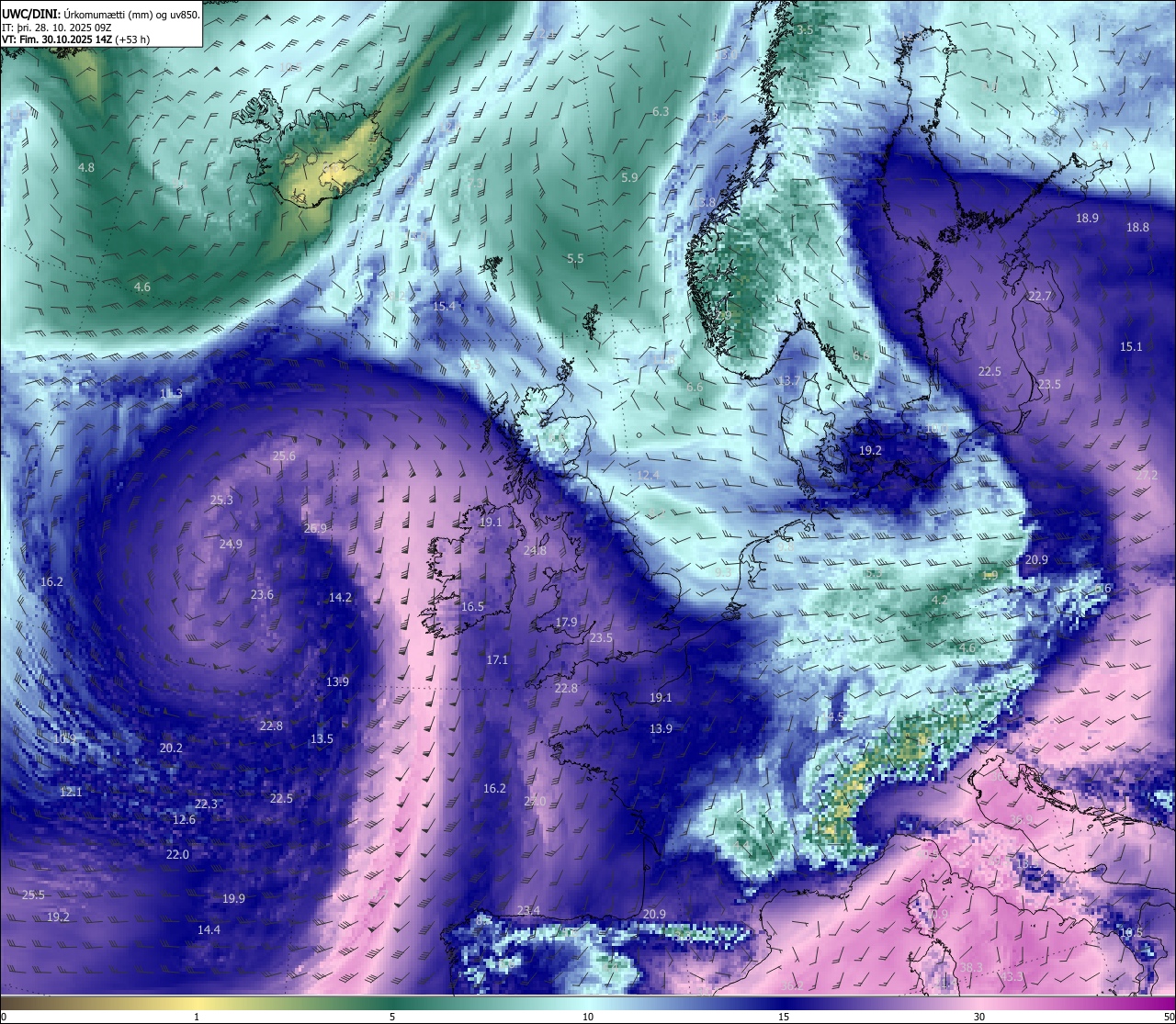Viewport: 1176px width, 1024px height.
Task: Click the 13.5 value on the map
Action: click(x=322, y=738)
